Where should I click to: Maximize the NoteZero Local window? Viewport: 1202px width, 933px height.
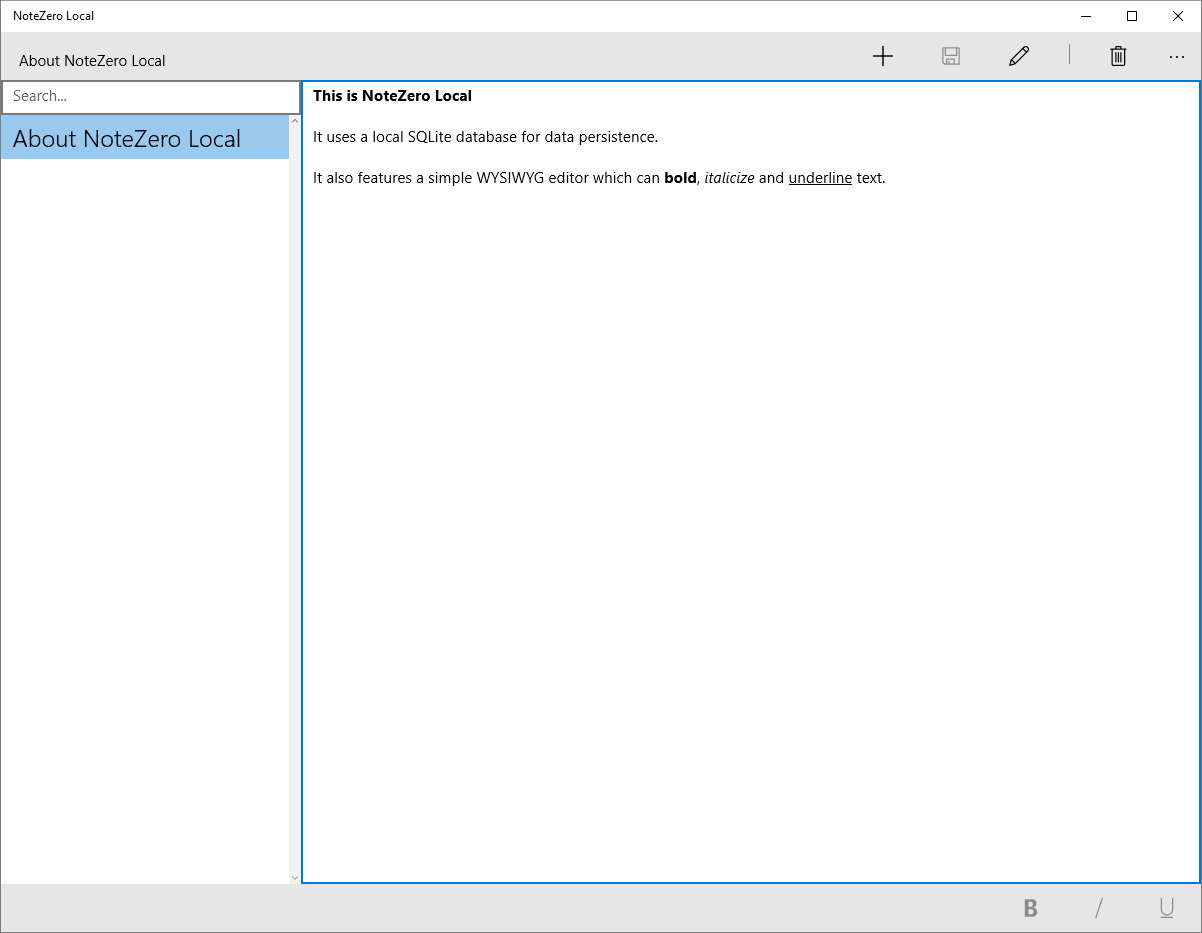click(x=1132, y=16)
